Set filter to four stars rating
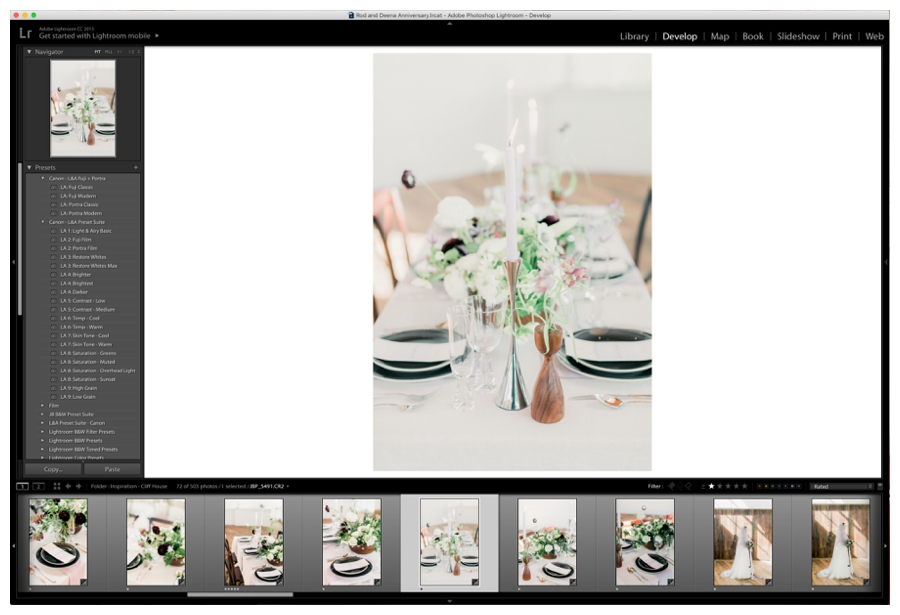The width and height of the screenshot is (900, 615). [736, 486]
